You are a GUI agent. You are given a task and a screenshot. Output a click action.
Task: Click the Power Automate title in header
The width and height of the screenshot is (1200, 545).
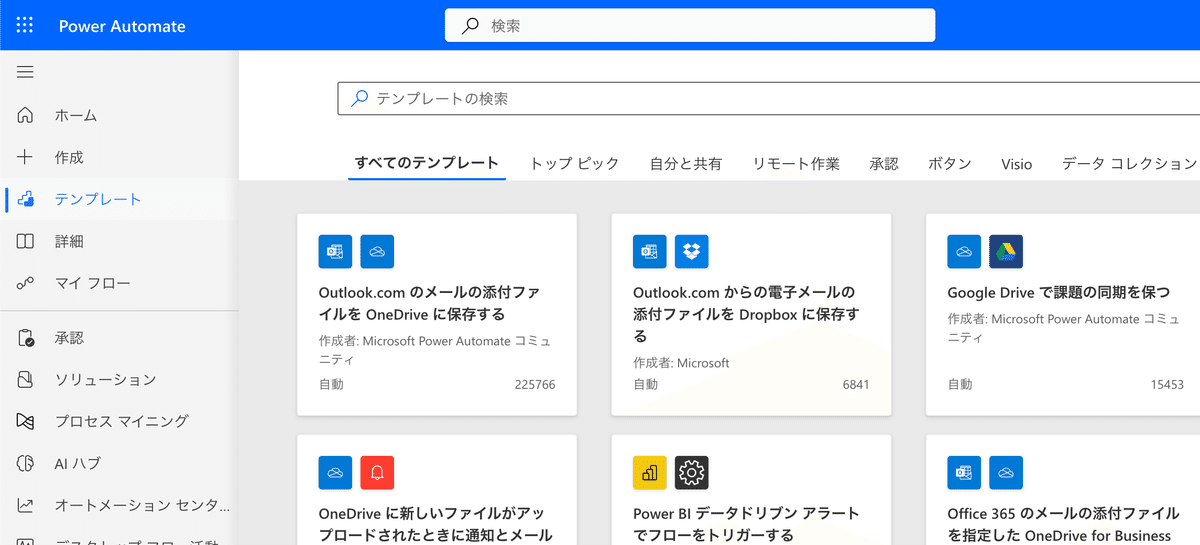click(122, 26)
